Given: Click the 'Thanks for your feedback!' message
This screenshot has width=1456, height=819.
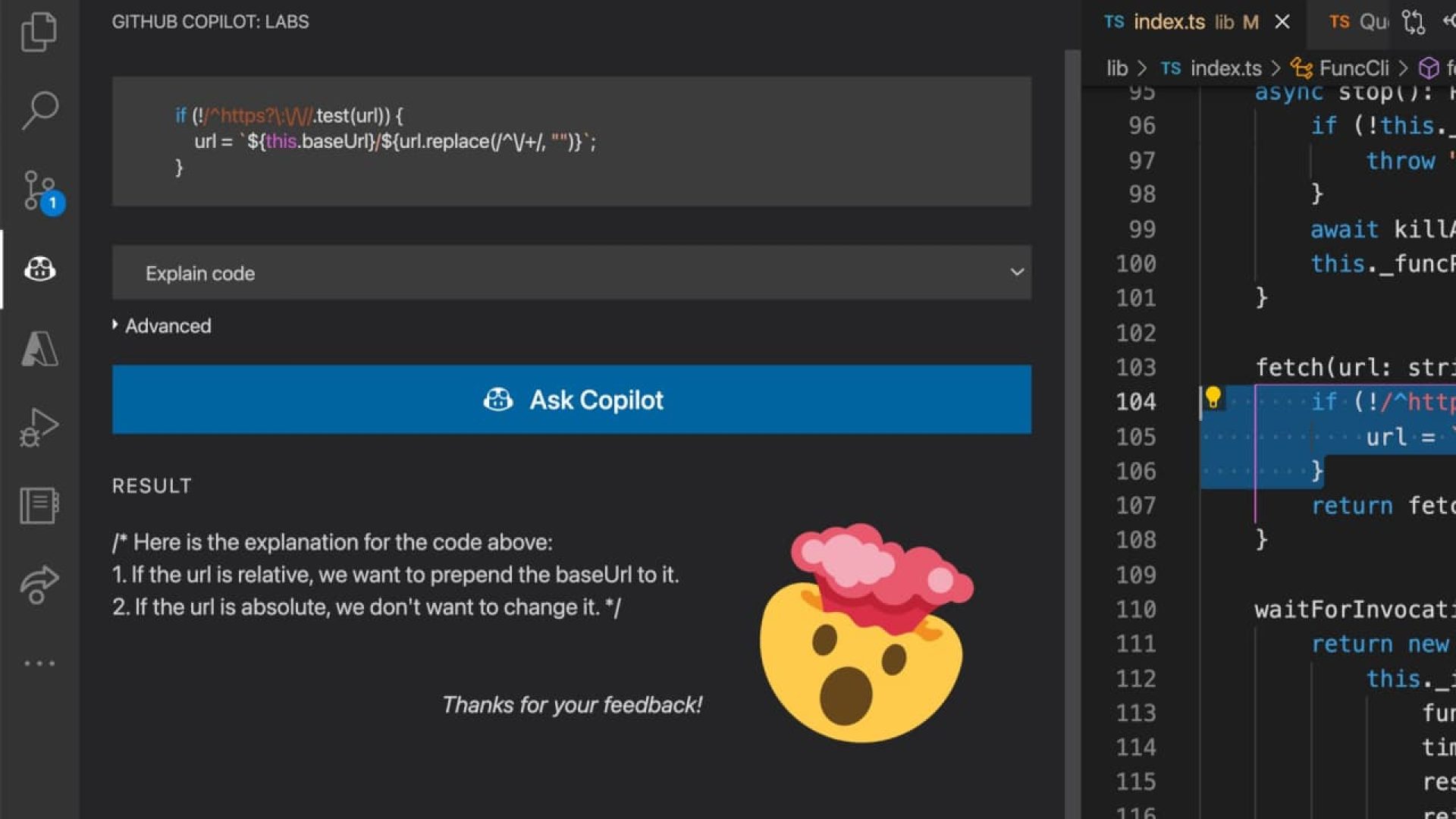Looking at the screenshot, I should click(572, 705).
